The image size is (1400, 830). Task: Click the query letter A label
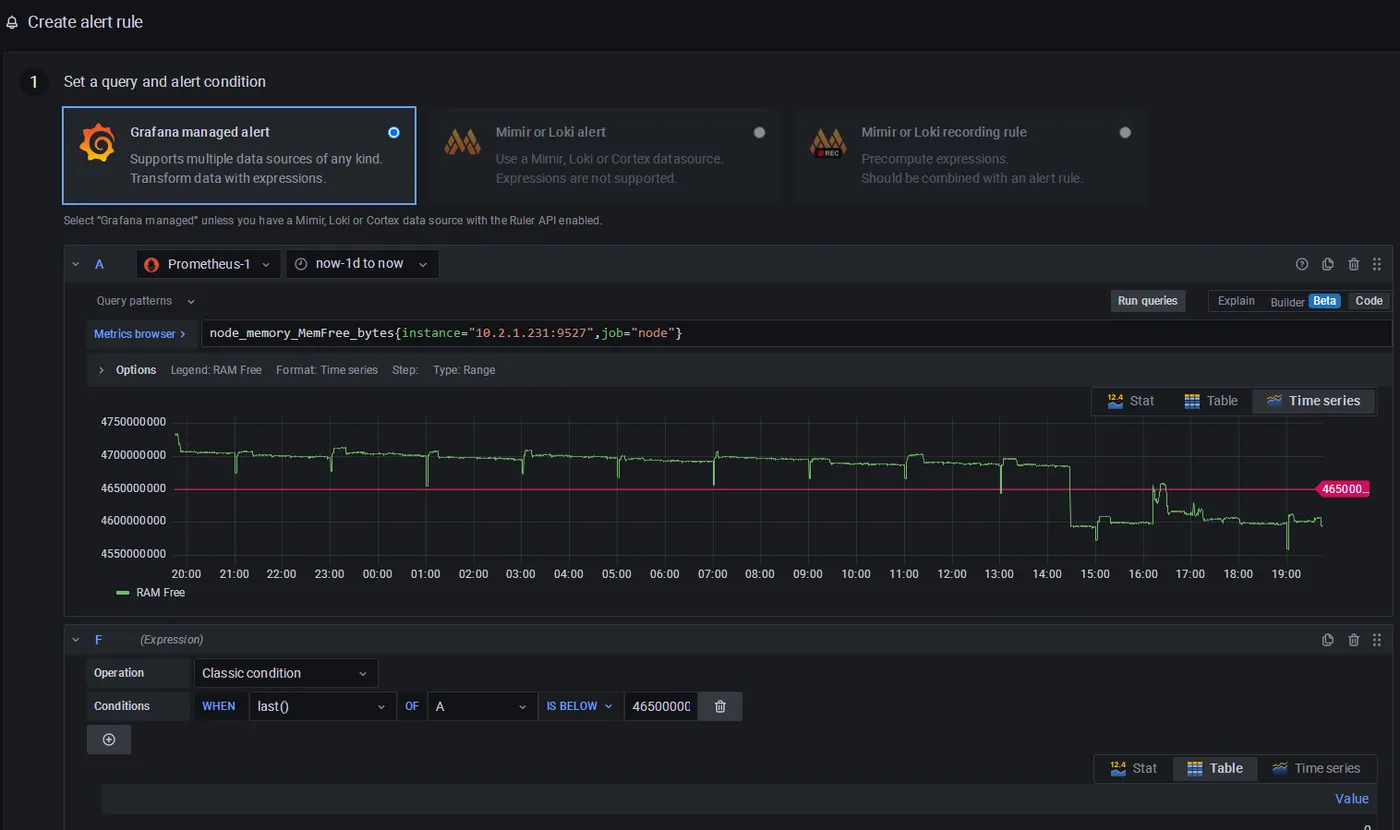pos(99,264)
